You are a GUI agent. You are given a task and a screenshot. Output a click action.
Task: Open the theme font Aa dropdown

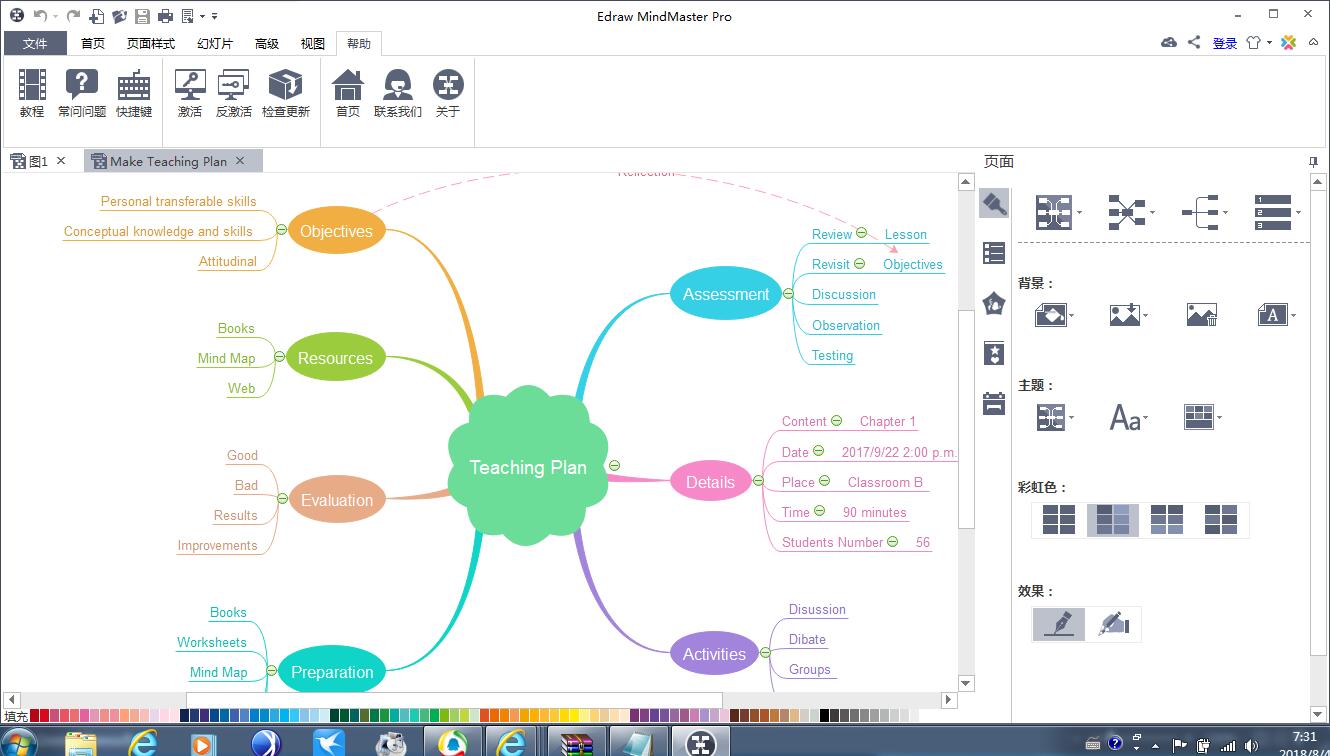[1128, 417]
